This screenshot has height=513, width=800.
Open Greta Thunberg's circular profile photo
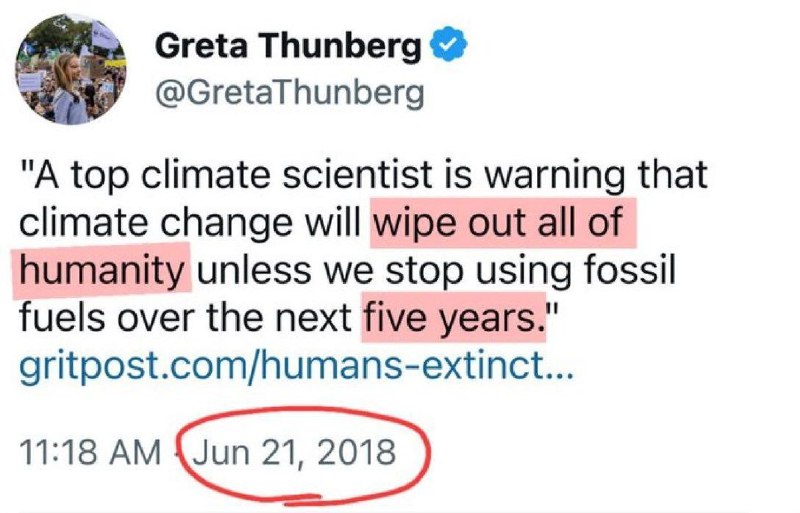[x=70, y=69]
